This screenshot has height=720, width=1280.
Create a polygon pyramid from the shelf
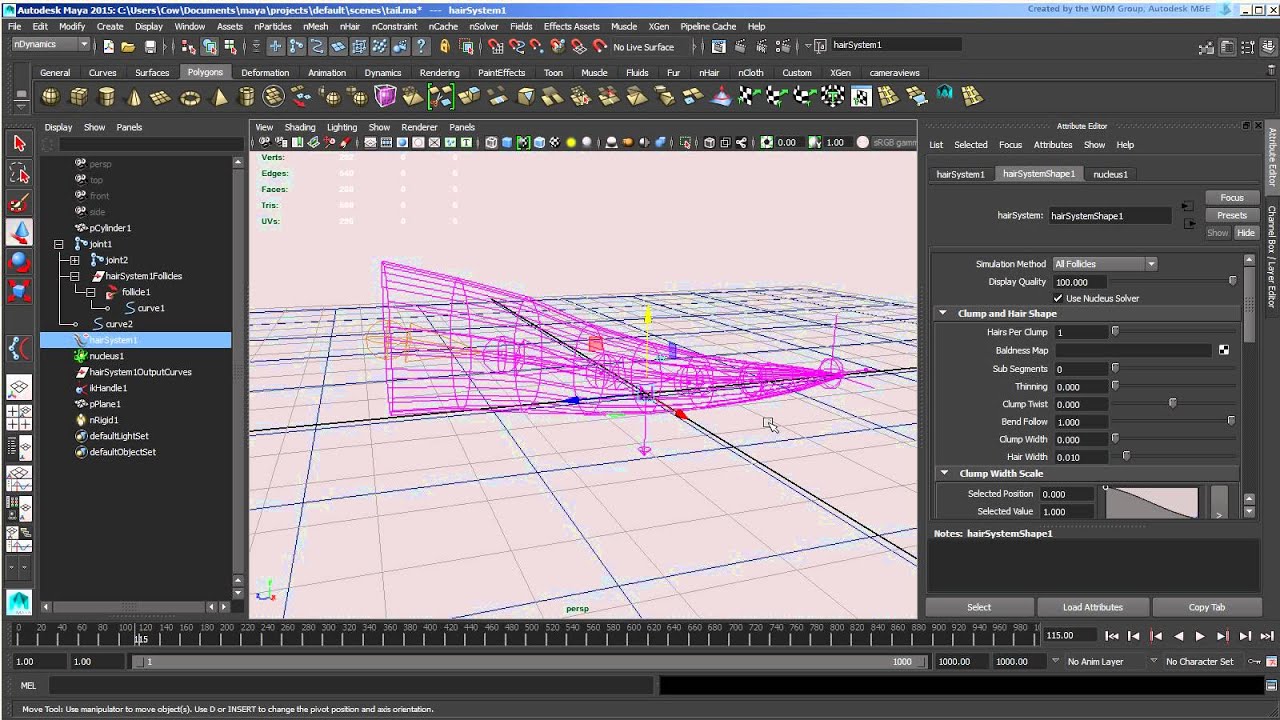click(x=219, y=97)
